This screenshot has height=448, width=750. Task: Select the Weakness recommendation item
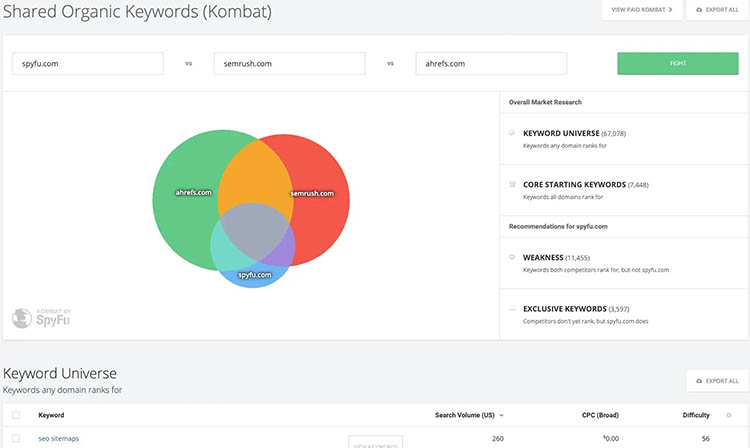pos(624,263)
